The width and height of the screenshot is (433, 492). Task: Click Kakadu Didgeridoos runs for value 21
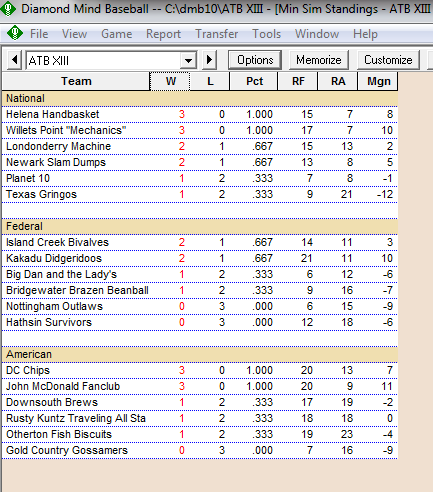point(306,258)
